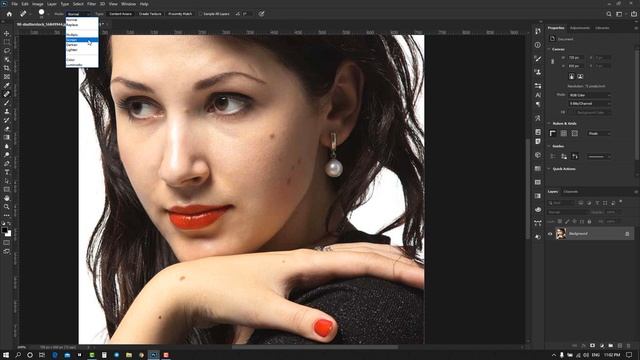Open File Explorer from the taskbar

[x=129, y=355]
